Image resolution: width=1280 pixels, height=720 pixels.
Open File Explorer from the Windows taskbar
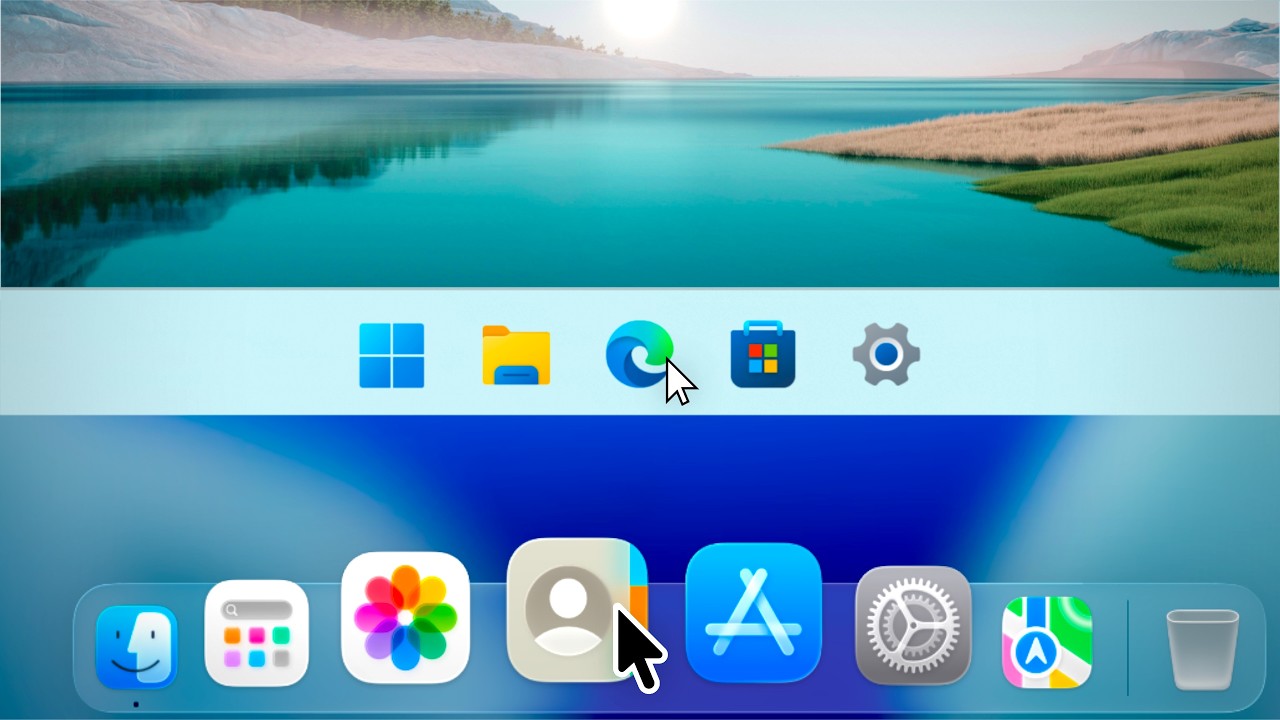pos(516,355)
